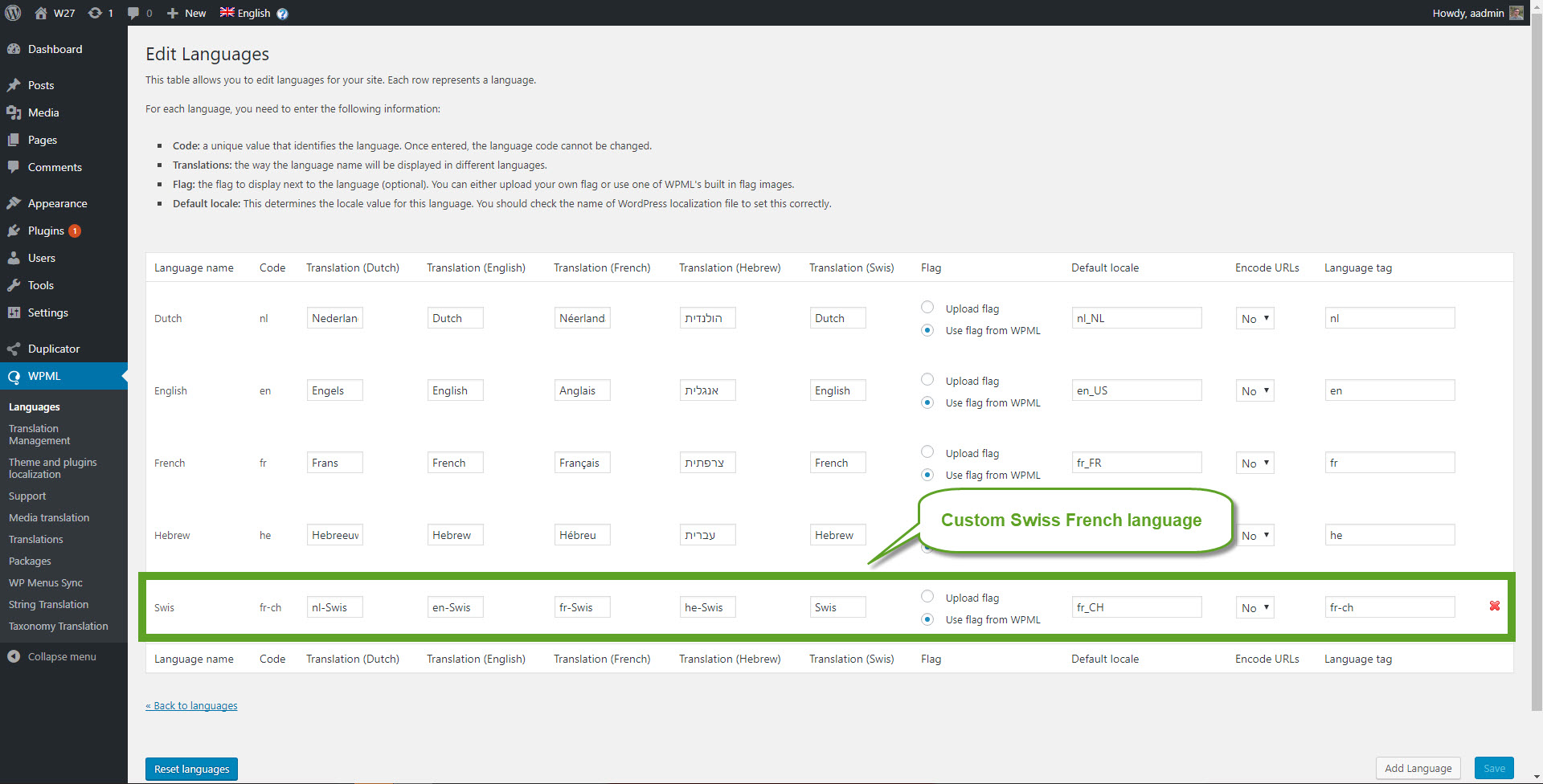Image resolution: width=1543 pixels, height=784 pixels.
Task: Click the WordPress logo icon
Action: pos(13,13)
